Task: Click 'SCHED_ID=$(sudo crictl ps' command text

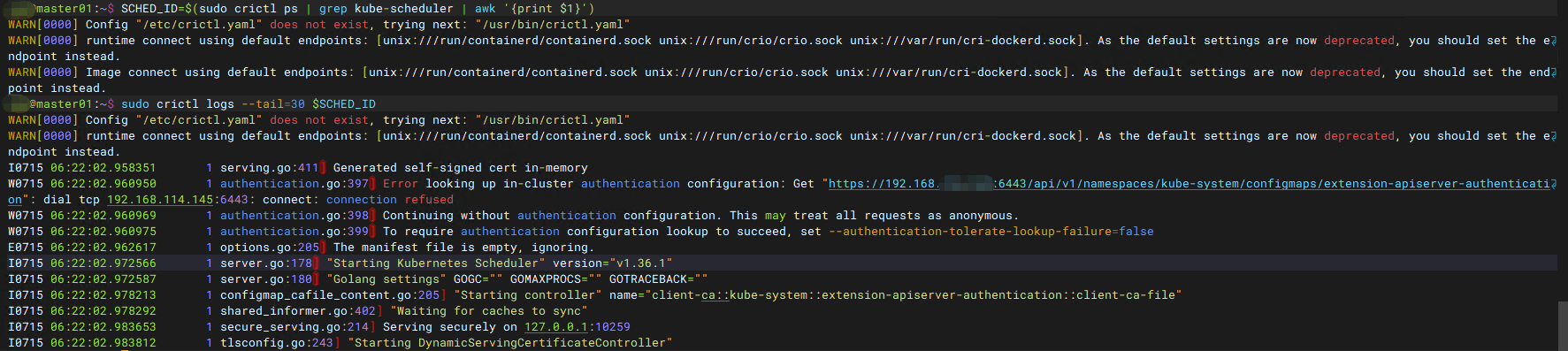Action: pyautogui.click(x=210, y=9)
